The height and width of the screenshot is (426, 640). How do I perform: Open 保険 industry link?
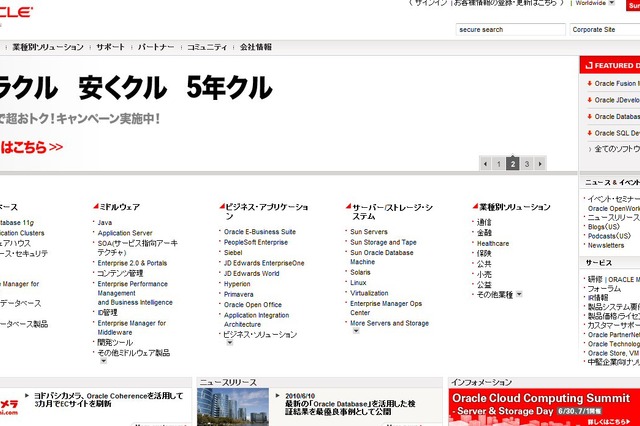point(484,253)
